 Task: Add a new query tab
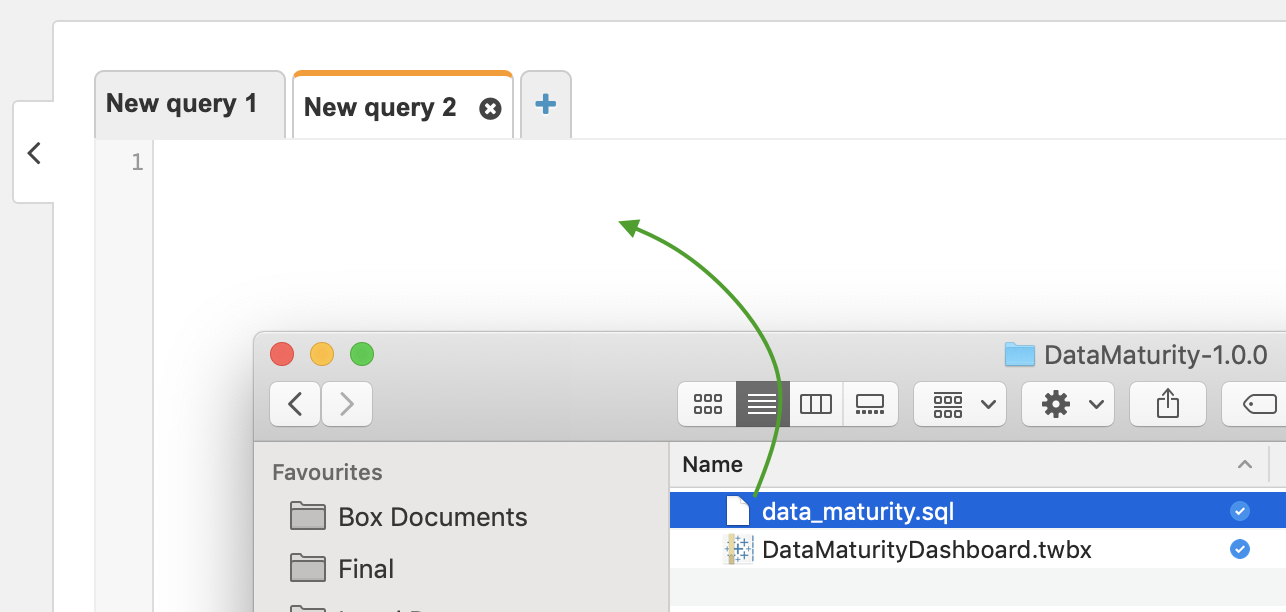(x=546, y=104)
